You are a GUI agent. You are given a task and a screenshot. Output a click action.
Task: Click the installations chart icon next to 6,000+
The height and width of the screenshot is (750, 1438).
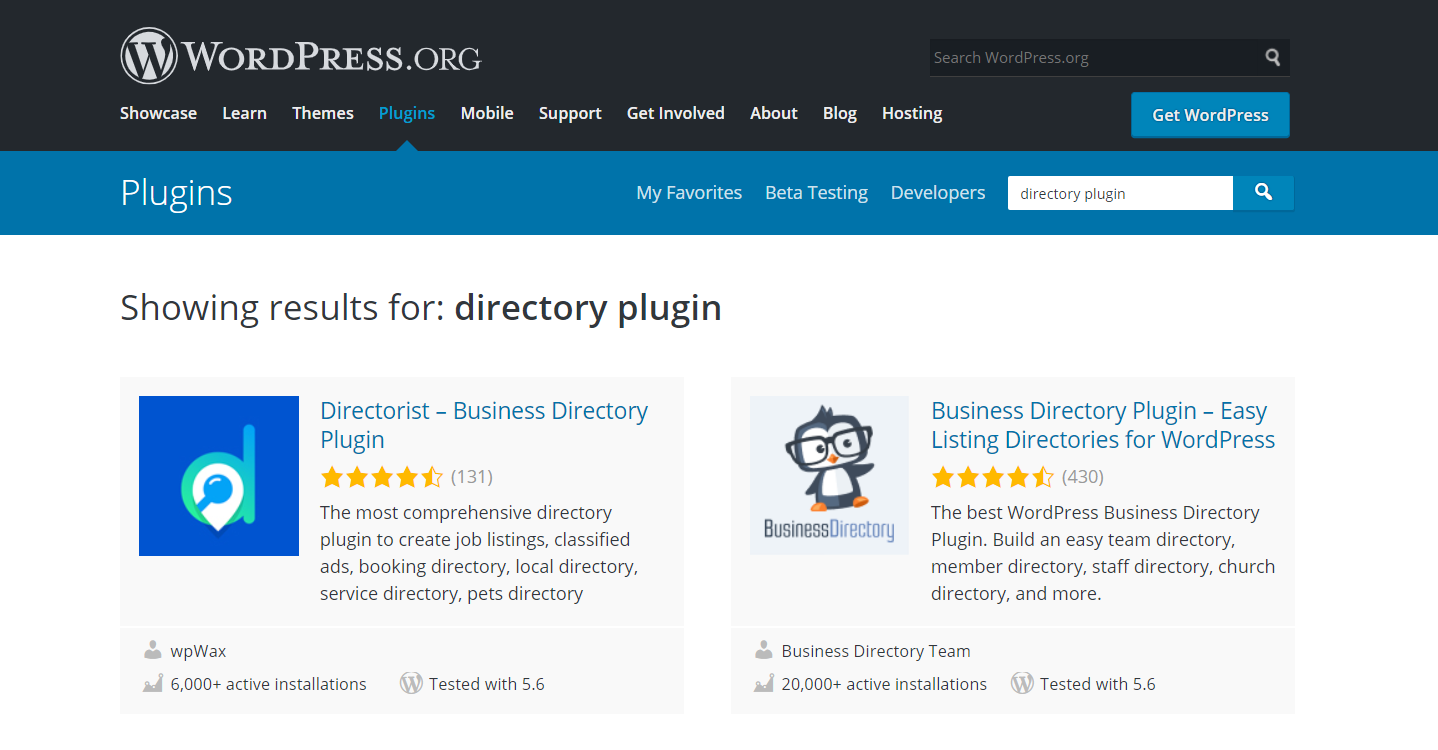tap(153, 684)
